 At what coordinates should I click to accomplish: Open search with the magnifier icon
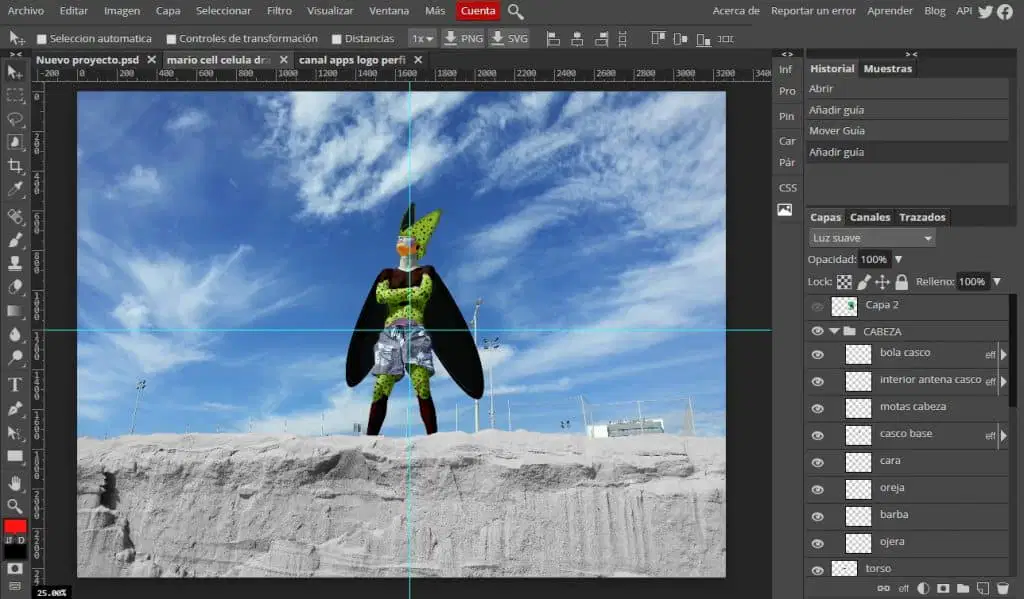click(515, 11)
